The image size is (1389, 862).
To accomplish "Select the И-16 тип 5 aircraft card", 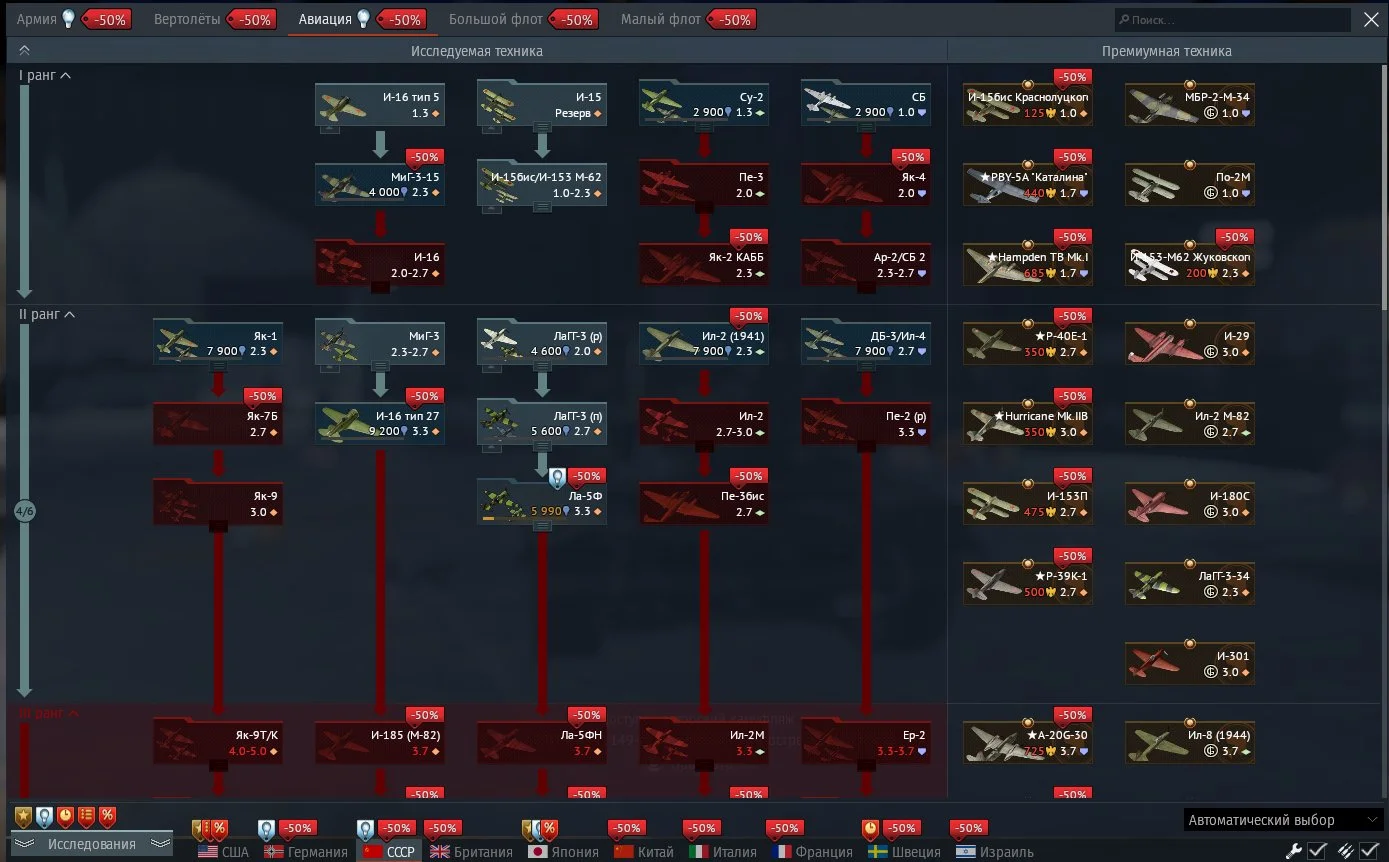I will (x=380, y=104).
